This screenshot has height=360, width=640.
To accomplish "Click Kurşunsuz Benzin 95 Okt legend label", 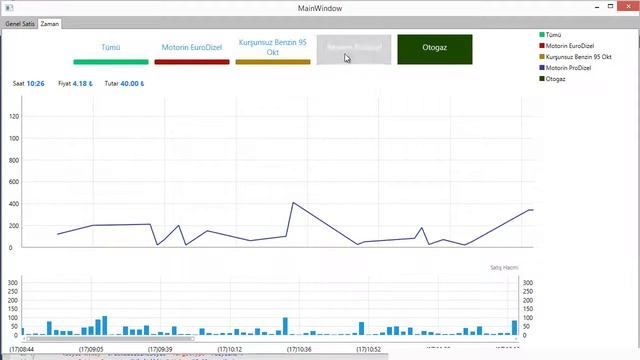I will click(x=578, y=57).
